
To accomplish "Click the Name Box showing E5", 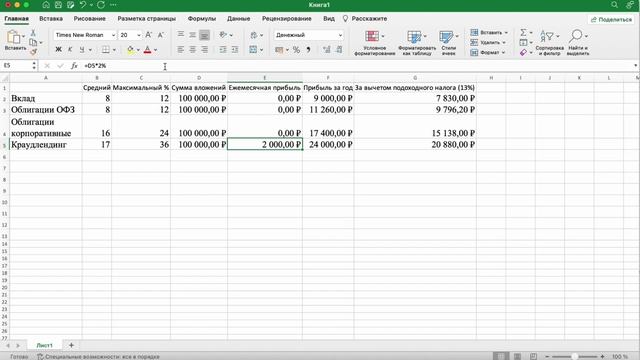I will click(16, 66).
